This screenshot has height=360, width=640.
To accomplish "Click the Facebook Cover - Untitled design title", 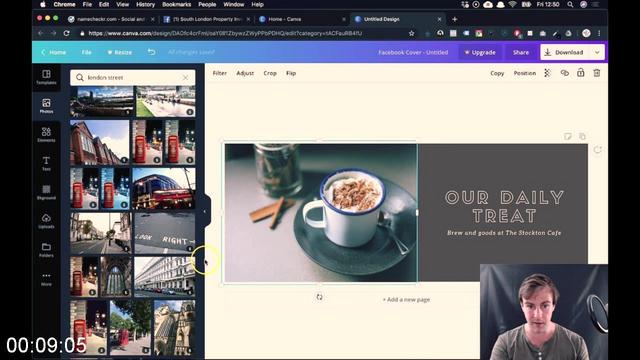I will [413, 52].
